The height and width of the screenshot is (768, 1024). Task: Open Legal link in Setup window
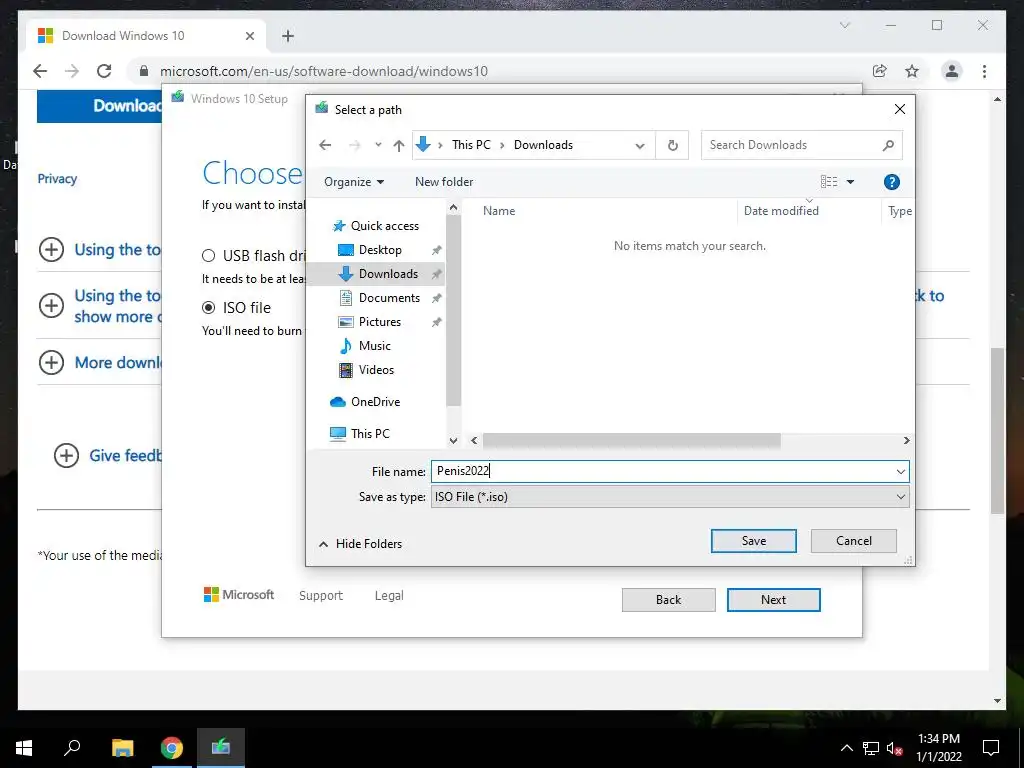click(x=389, y=596)
